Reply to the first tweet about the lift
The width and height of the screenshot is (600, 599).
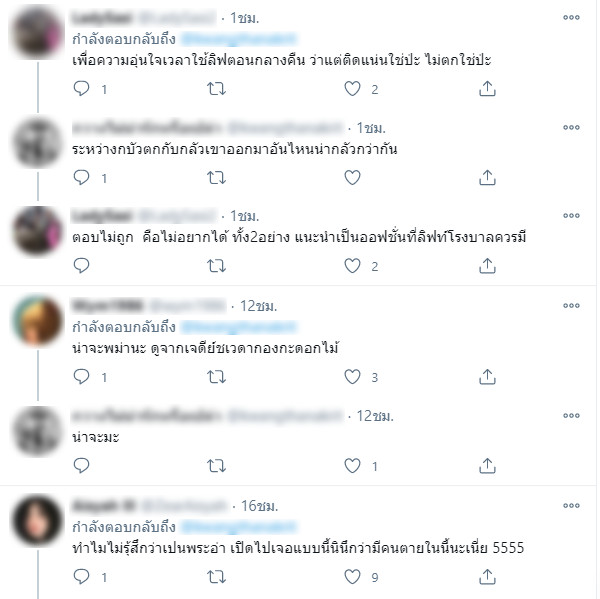pos(81,89)
